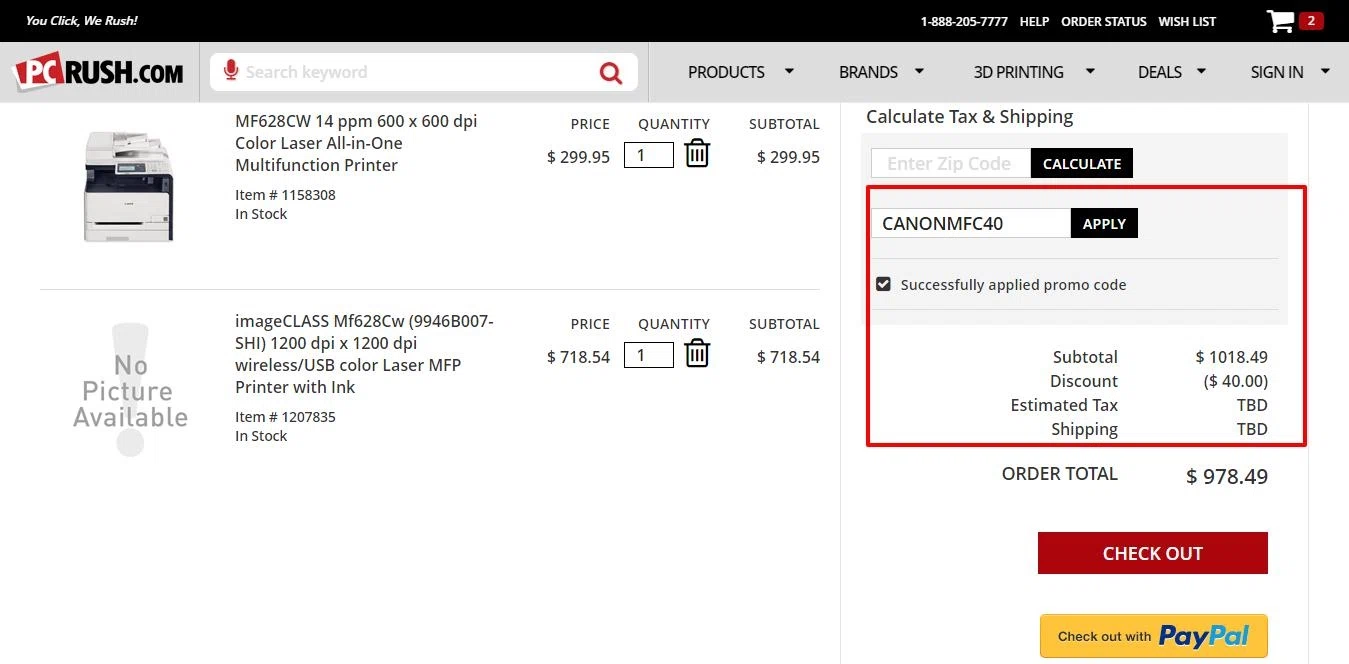Remove the imageCLASS $718.54 item via trash icon
1349x664 pixels.
[x=697, y=354]
